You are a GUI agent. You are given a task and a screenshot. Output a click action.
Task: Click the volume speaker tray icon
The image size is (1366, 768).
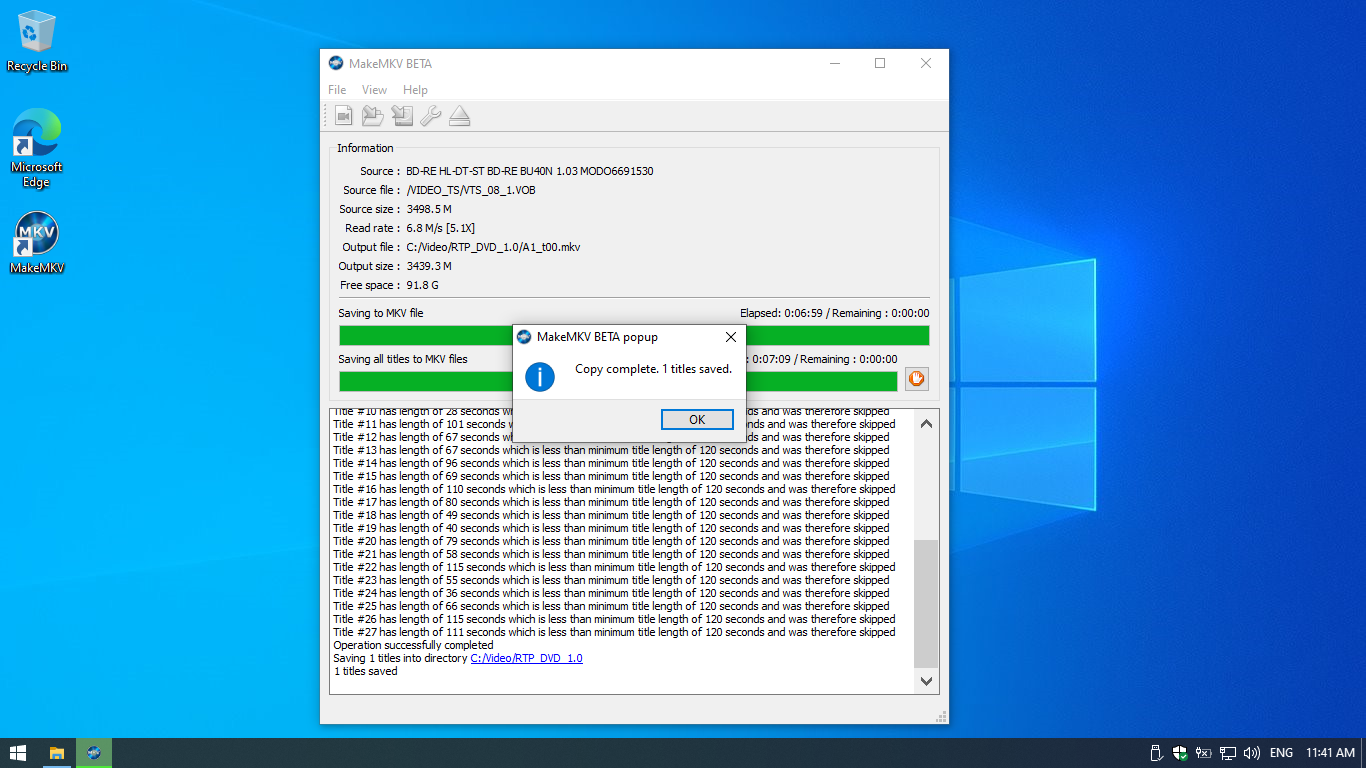click(1252, 753)
